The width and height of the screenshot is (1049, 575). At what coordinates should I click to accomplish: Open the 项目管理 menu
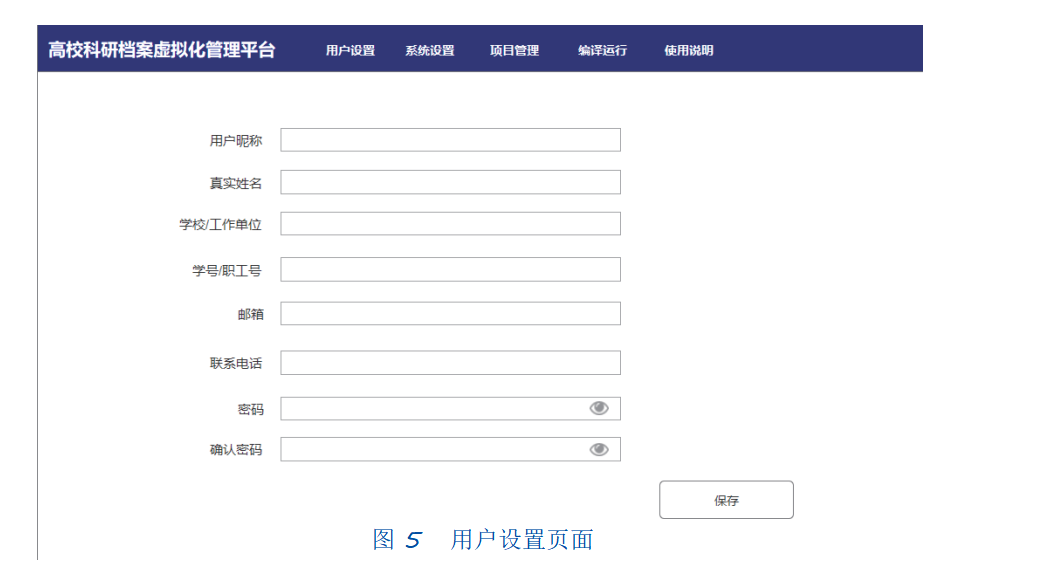(x=514, y=50)
